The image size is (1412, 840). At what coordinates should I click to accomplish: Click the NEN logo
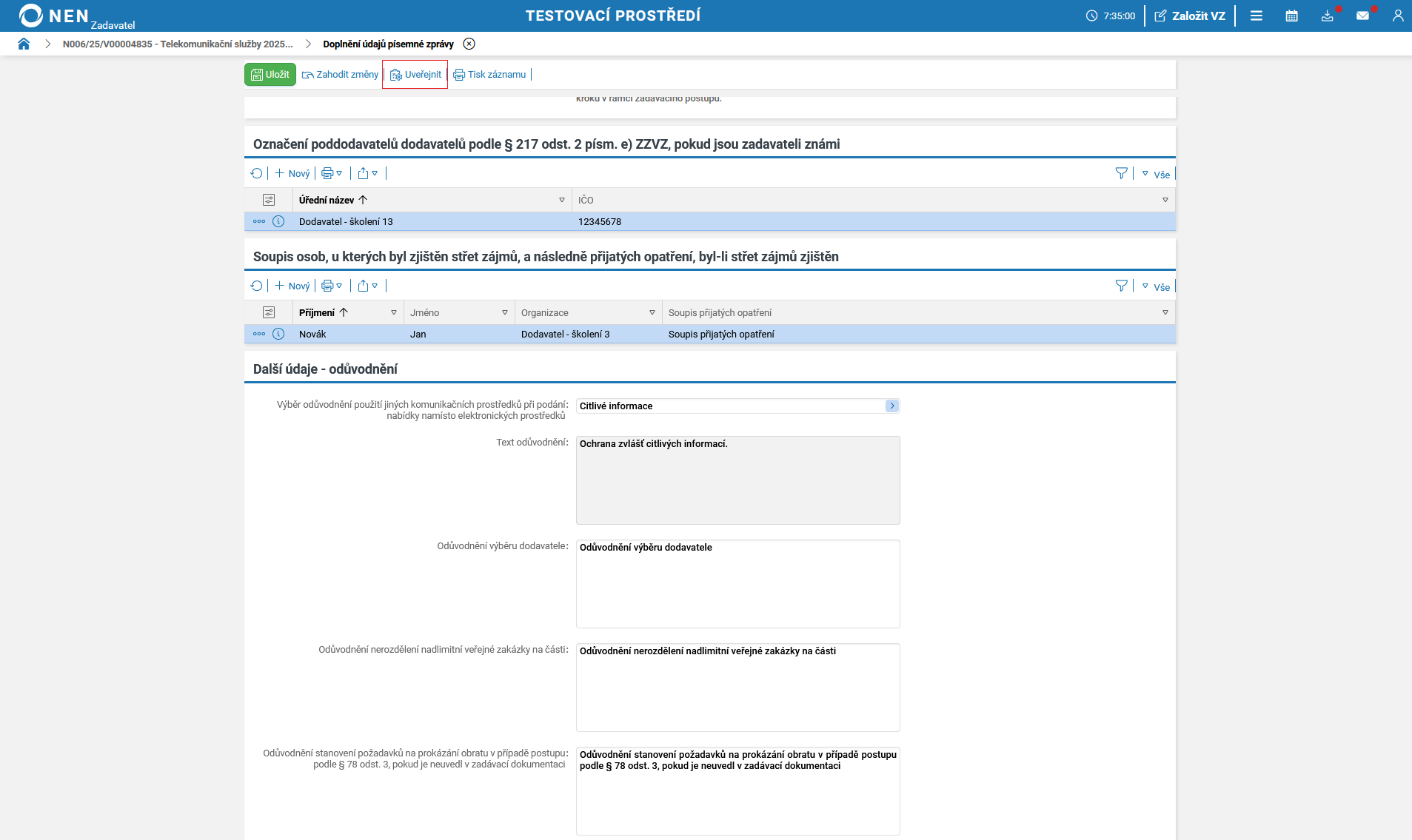pyautogui.click(x=54, y=16)
